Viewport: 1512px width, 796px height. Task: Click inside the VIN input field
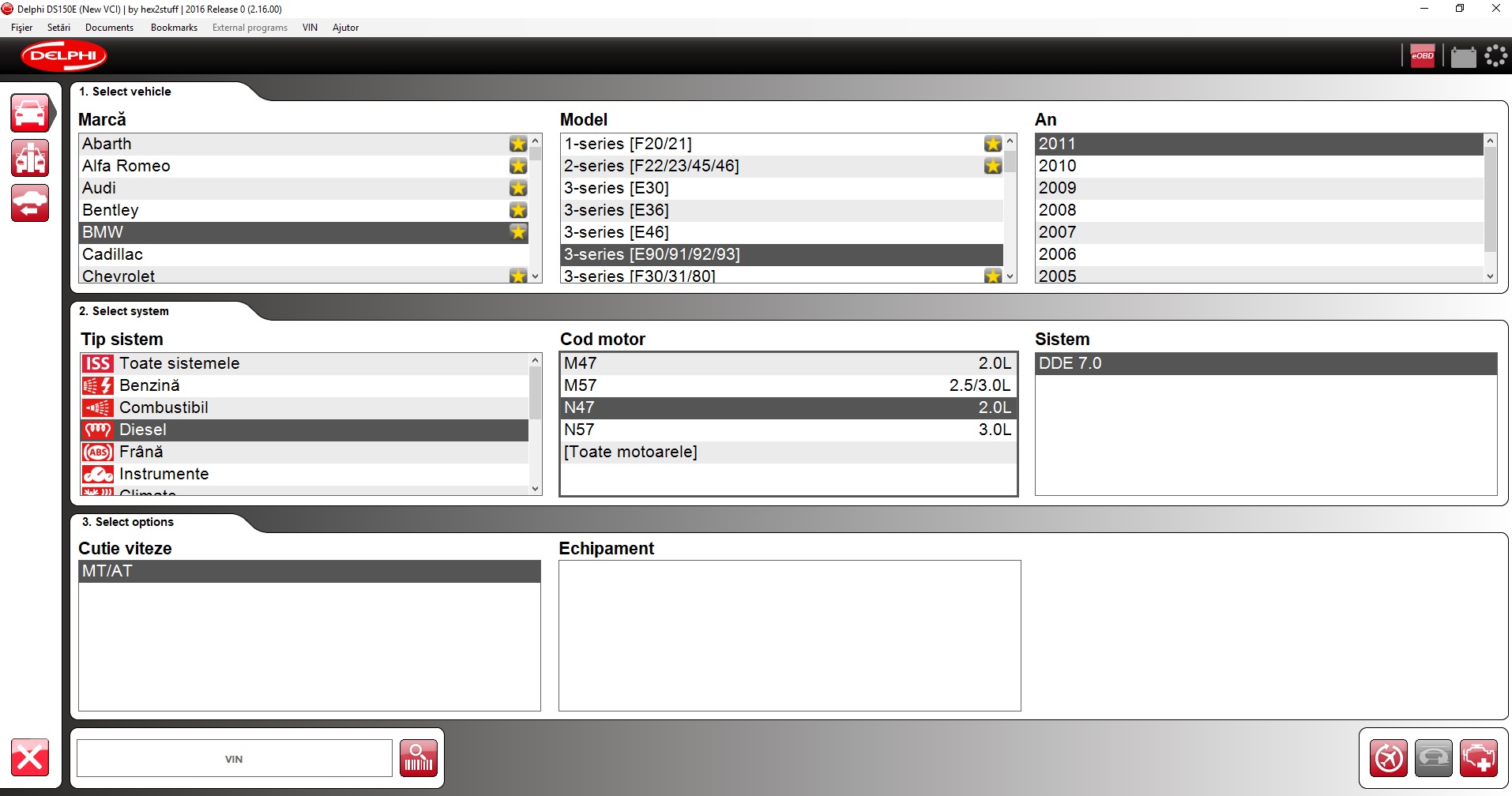pos(235,758)
